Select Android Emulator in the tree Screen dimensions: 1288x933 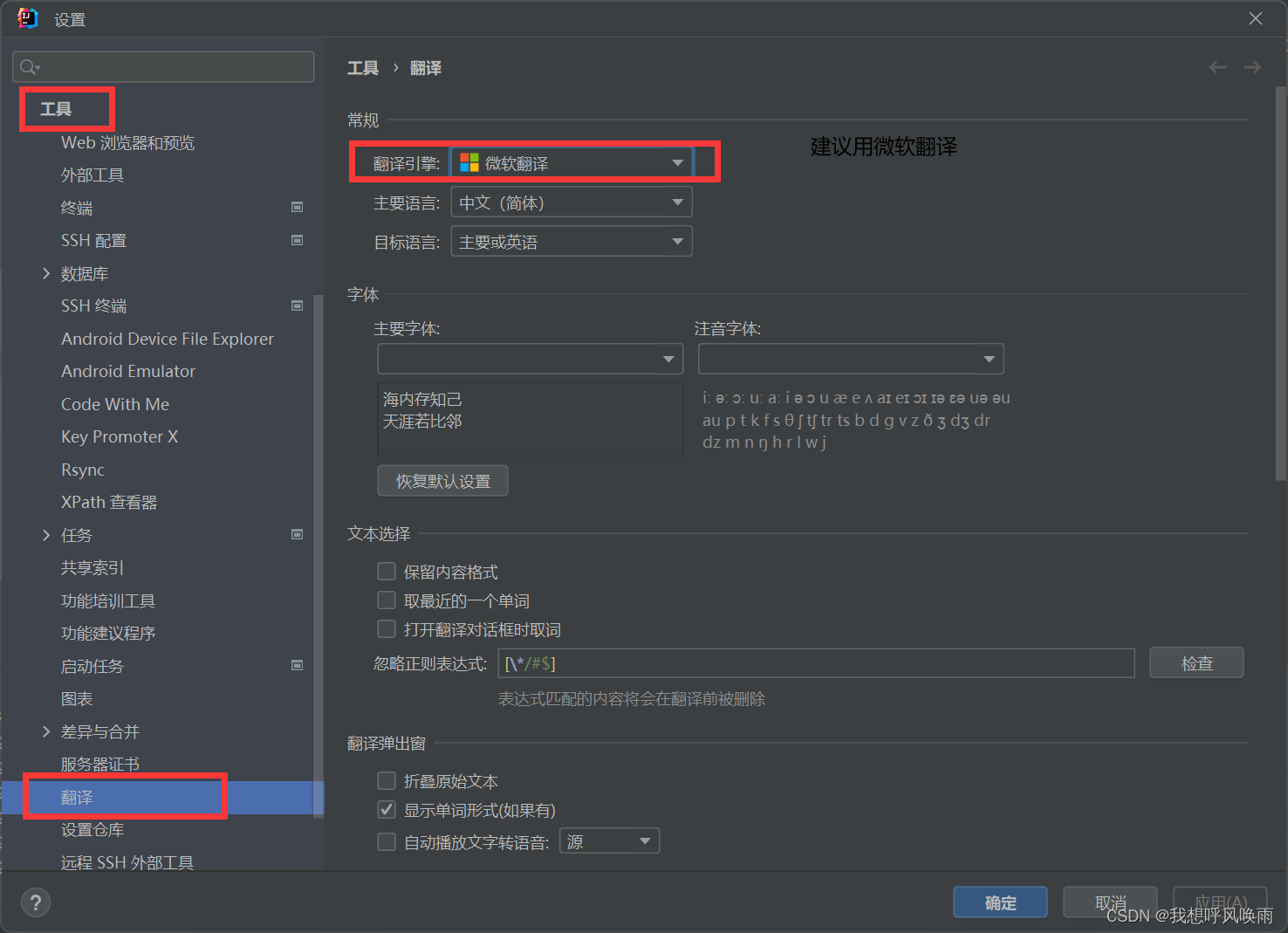128,371
